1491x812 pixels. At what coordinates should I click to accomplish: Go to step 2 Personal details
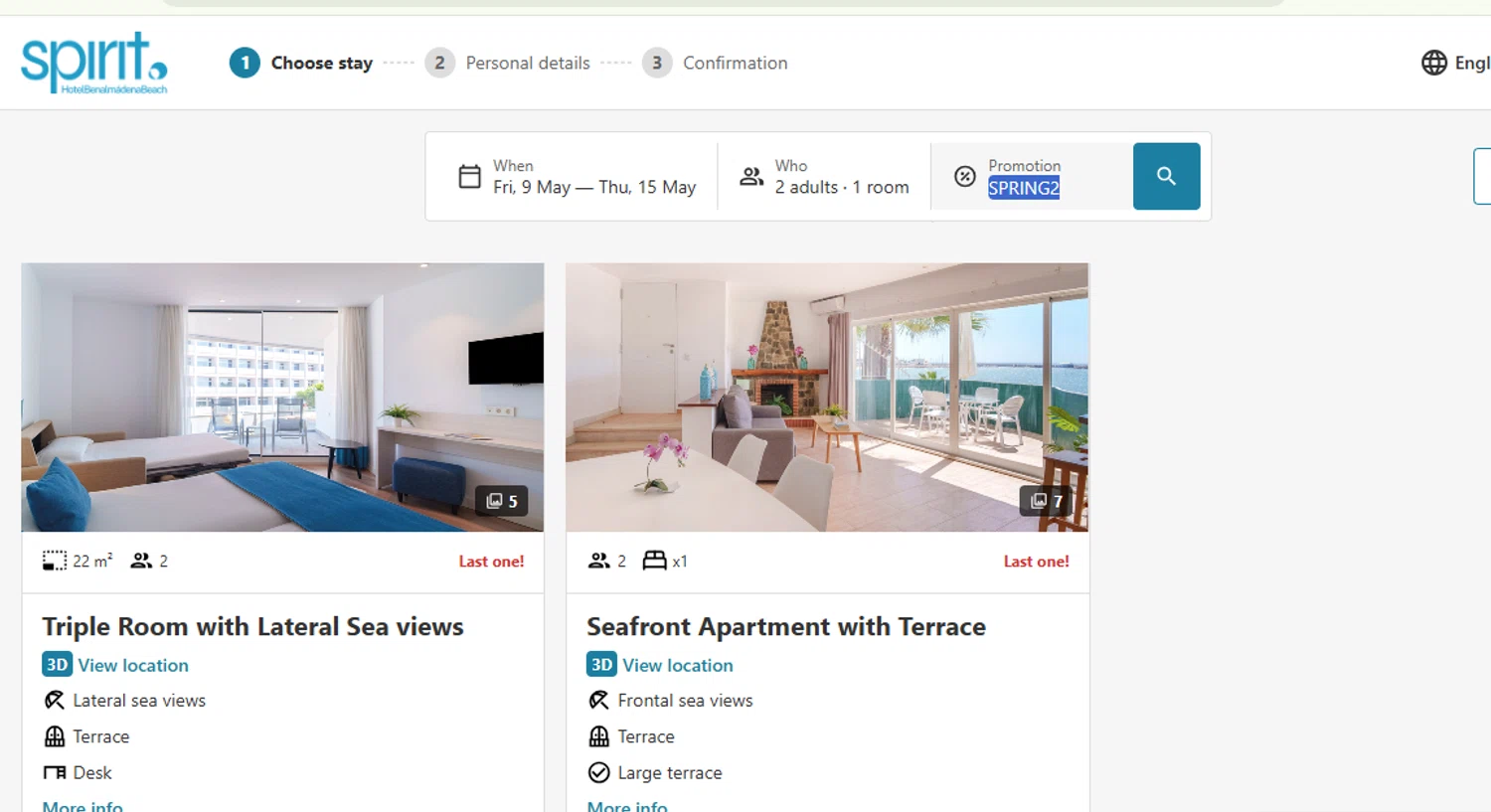(x=507, y=63)
